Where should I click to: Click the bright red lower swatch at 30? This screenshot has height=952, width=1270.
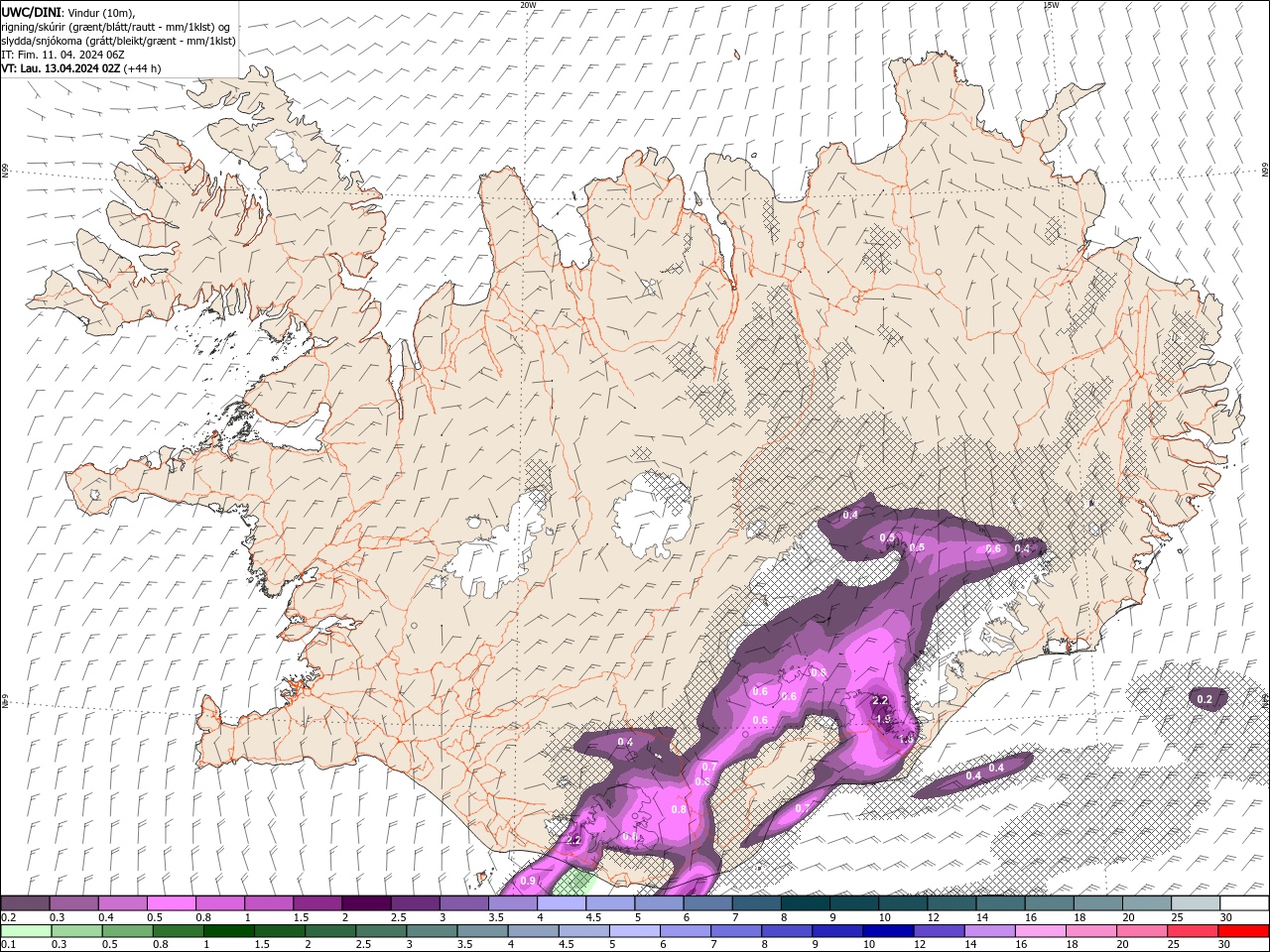point(1244,931)
